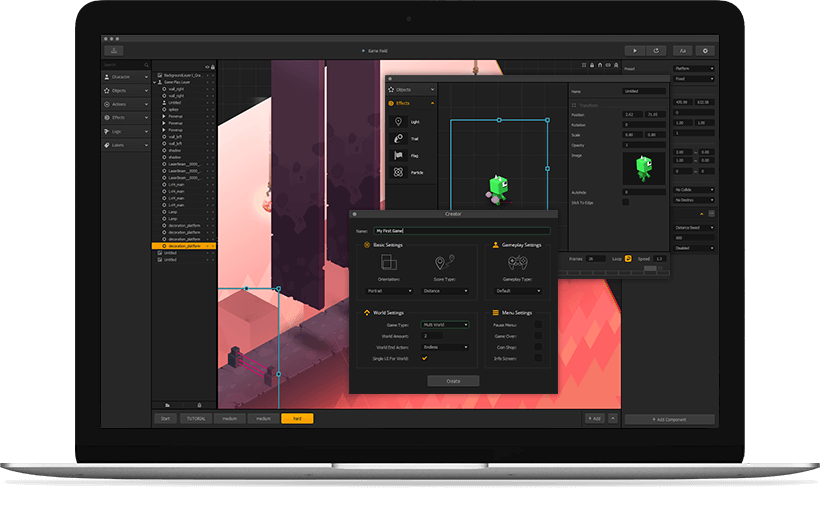Click the Create button in Creator dialog
Viewport: 820px width, 529px height.
tap(453, 381)
